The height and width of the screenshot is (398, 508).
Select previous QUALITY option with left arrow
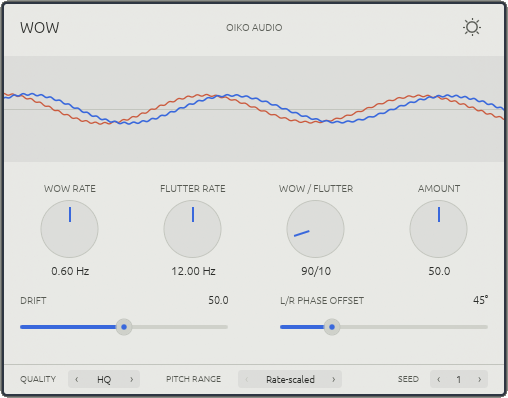(77, 379)
